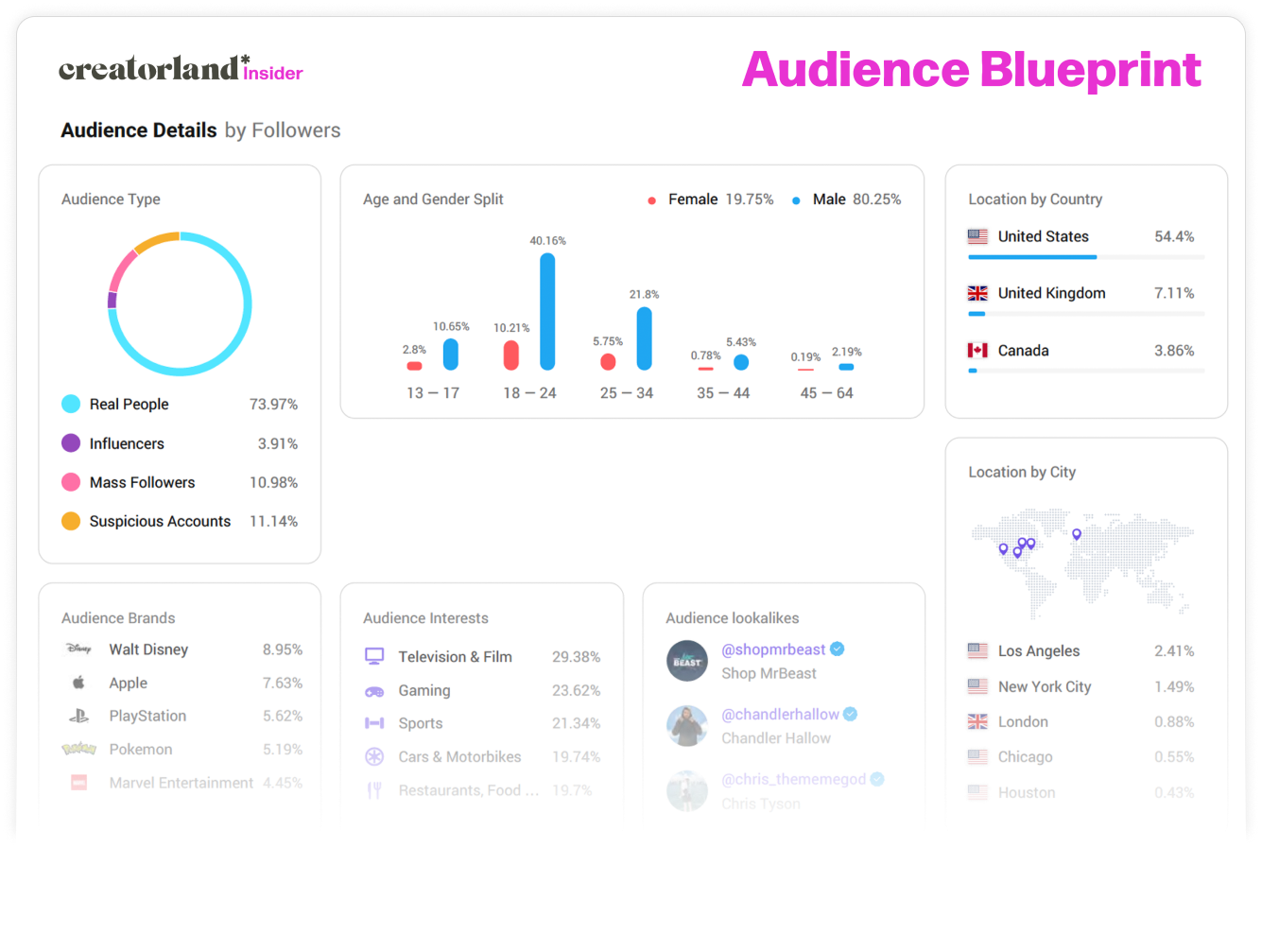Image resolution: width=1262 pixels, height=952 pixels.
Task: Click the flag next to London
Action: [x=977, y=721]
